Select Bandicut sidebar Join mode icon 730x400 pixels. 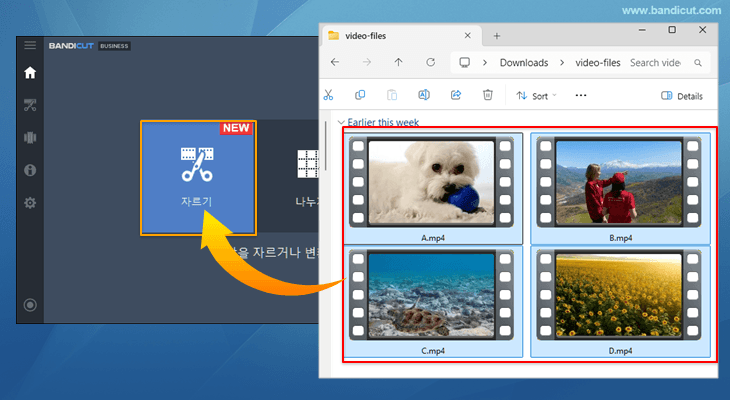(x=30, y=138)
